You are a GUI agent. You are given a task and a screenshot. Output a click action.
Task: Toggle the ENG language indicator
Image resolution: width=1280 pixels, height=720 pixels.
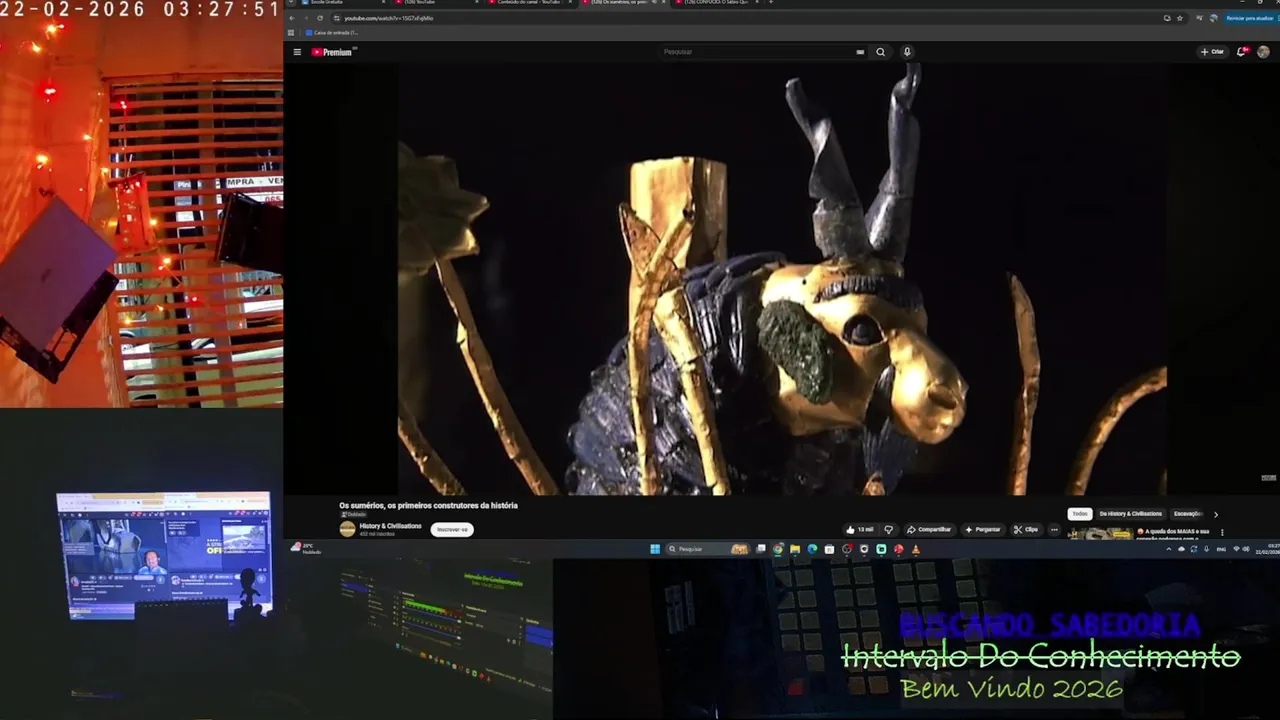(x=1221, y=549)
